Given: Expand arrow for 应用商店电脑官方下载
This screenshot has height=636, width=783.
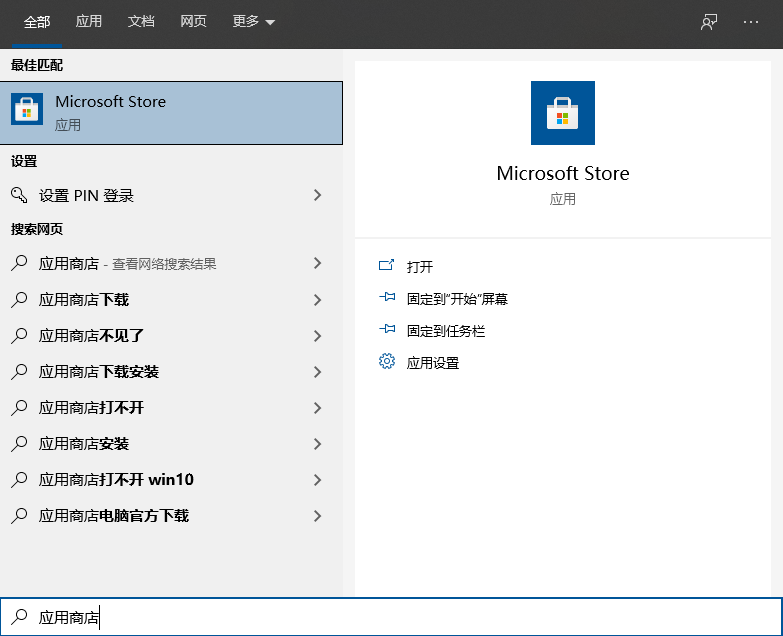Looking at the screenshot, I should click(x=317, y=516).
